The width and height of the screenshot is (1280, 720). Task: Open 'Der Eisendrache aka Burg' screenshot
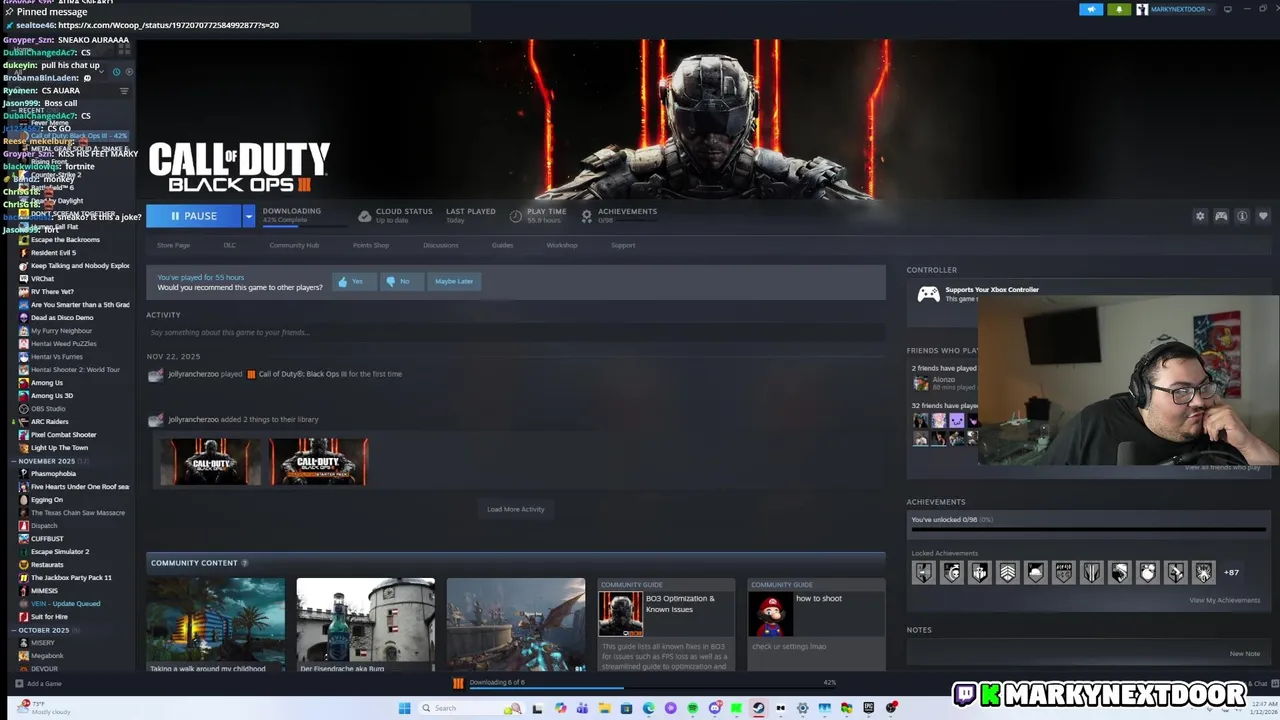pyautogui.click(x=366, y=625)
